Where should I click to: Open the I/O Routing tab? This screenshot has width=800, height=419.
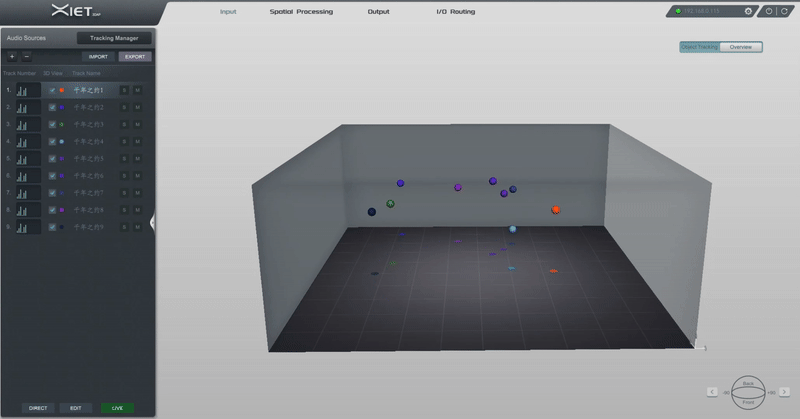coord(455,12)
